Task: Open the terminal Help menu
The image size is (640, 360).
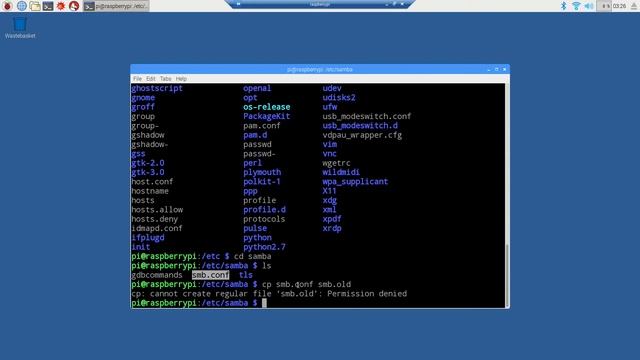Action: pos(181,78)
